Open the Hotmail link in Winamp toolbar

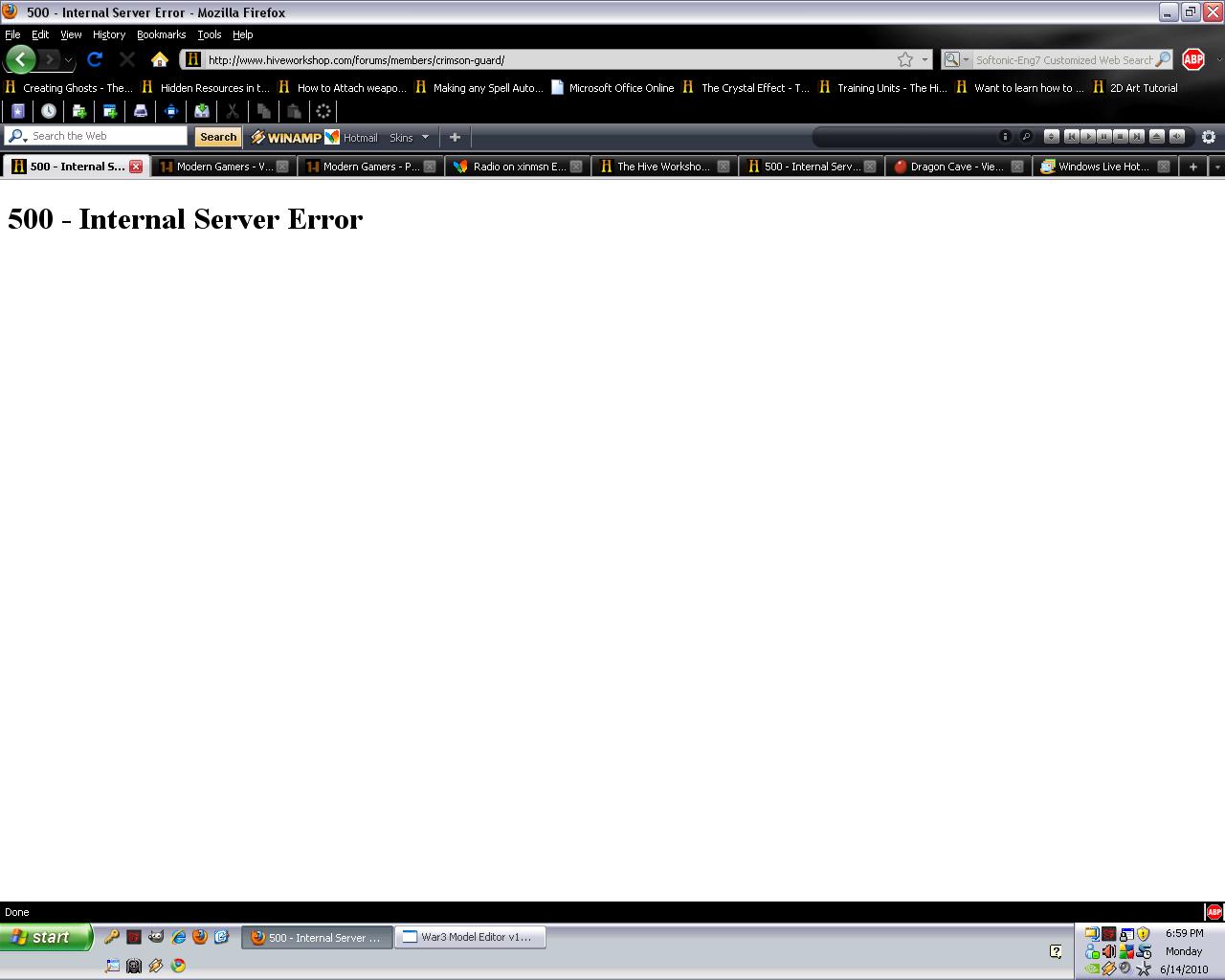351,137
